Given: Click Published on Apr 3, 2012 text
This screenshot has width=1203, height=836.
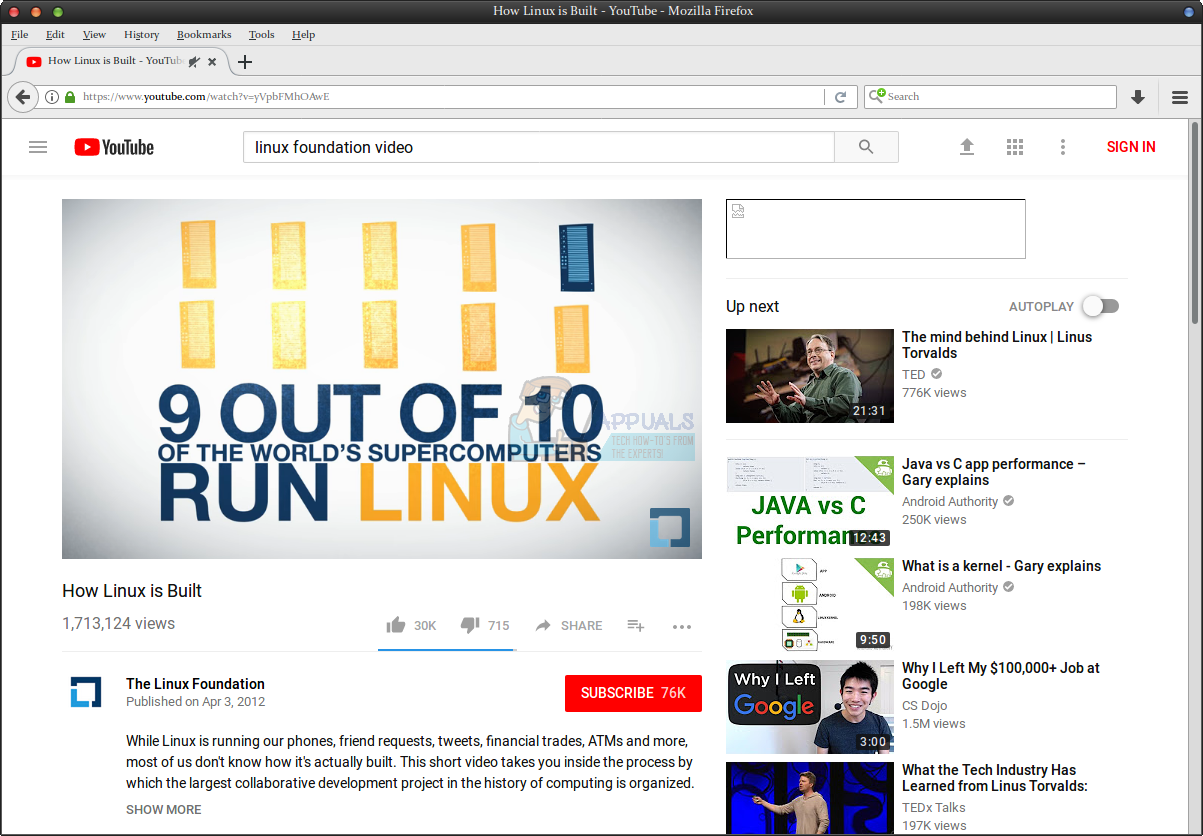Looking at the screenshot, I should tap(195, 702).
